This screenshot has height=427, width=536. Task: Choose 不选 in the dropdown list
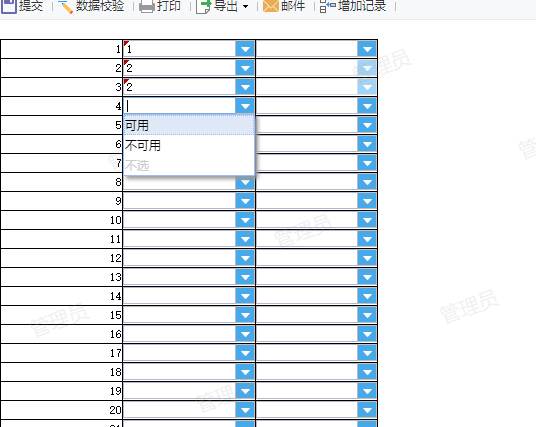pos(189,165)
